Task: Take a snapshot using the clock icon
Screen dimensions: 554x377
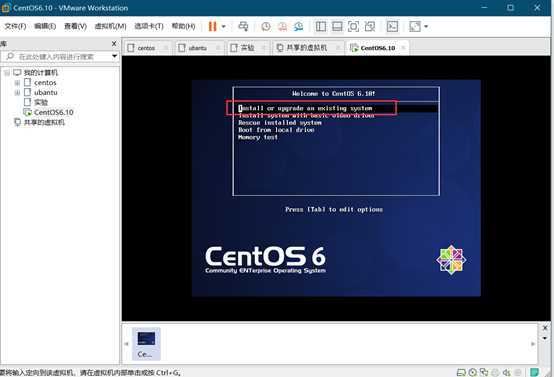Action: (266, 26)
